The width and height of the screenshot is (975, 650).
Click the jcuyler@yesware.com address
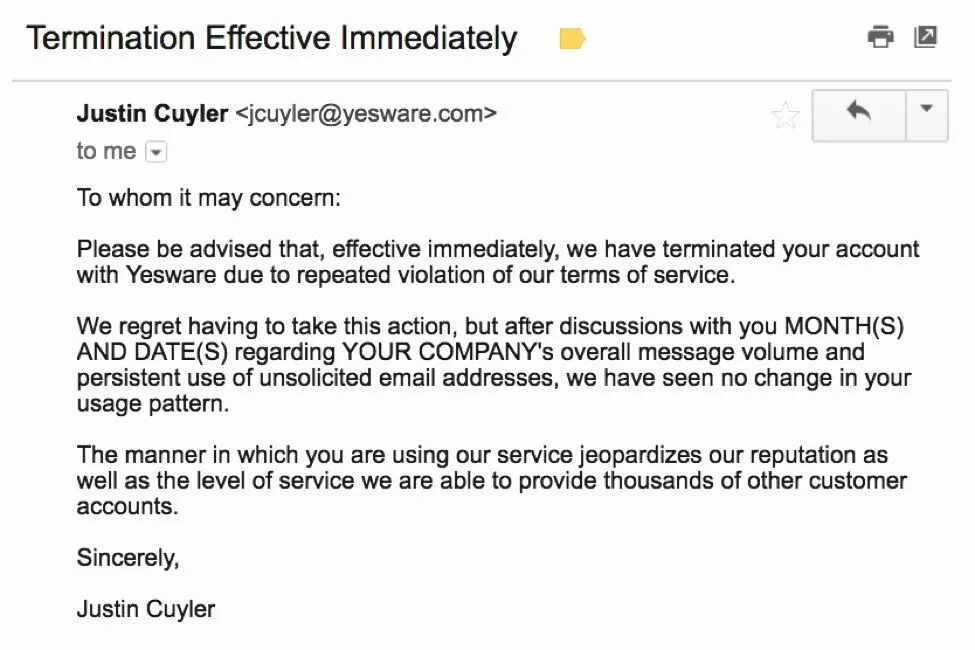click(366, 114)
